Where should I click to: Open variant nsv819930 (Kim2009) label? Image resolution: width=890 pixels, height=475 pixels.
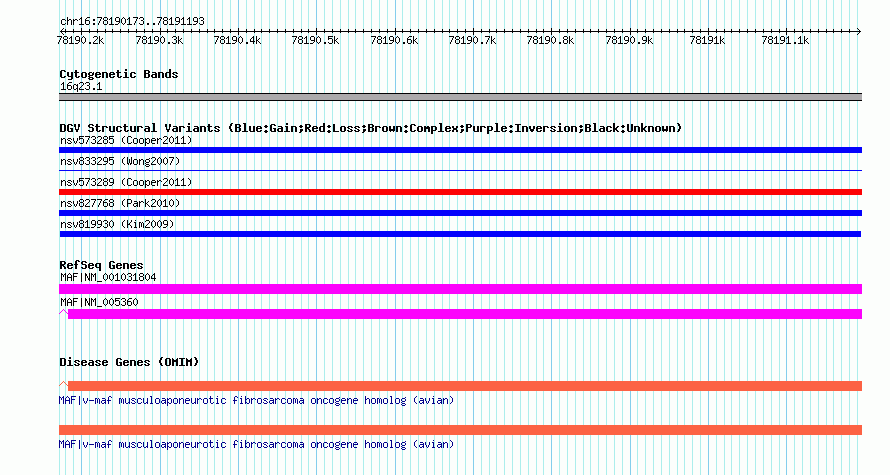[x=117, y=224]
